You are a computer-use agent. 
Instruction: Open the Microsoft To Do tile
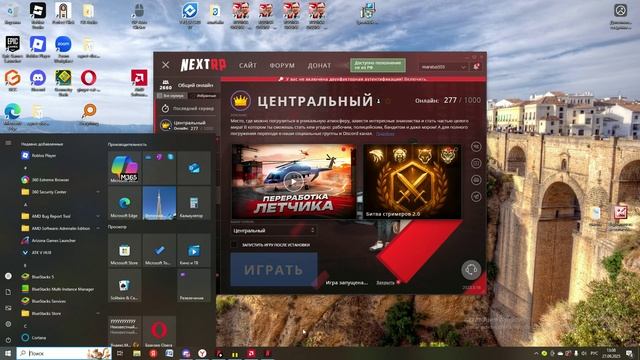pos(159,251)
